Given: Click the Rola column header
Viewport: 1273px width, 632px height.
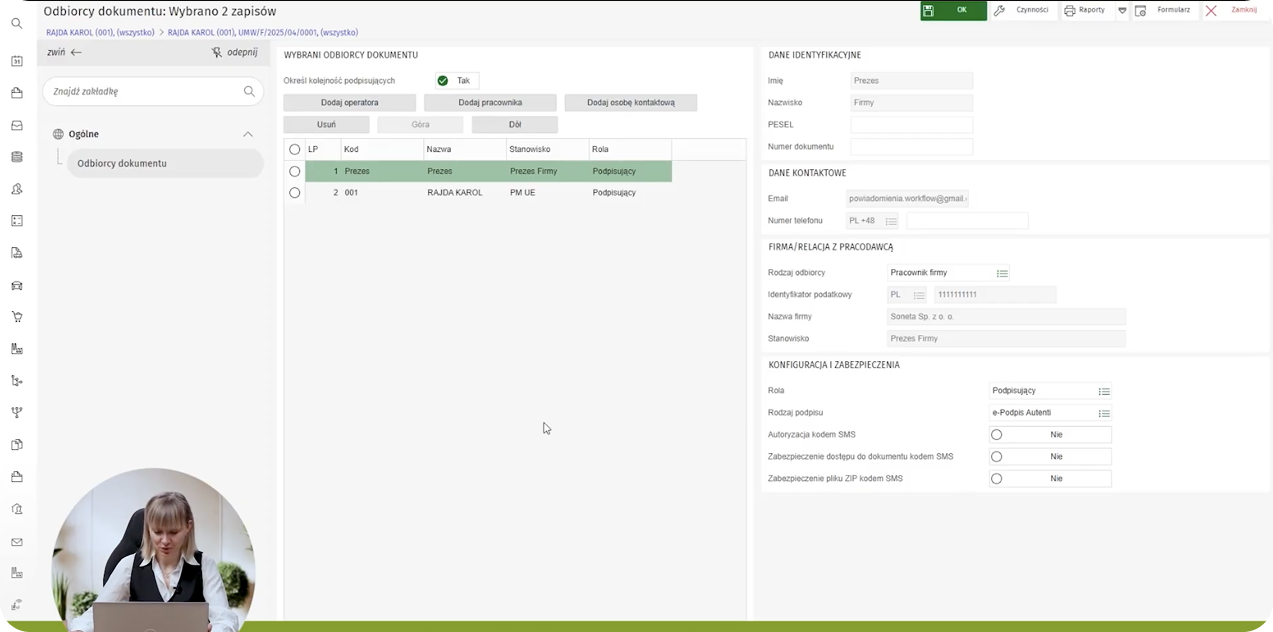Looking at the screenshot, I should tap(630, 149).
